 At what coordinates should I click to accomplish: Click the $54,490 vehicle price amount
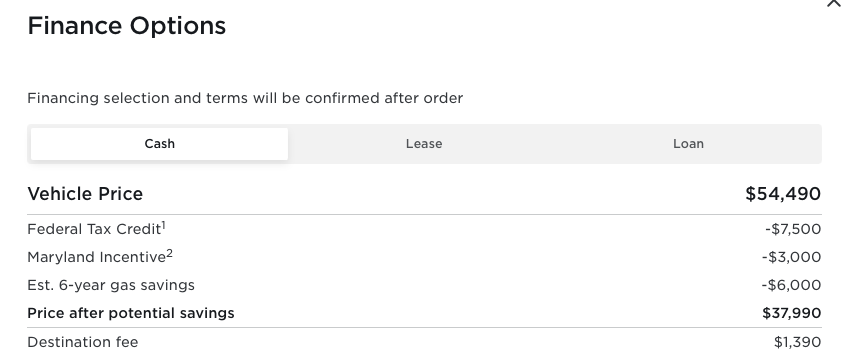783,194
